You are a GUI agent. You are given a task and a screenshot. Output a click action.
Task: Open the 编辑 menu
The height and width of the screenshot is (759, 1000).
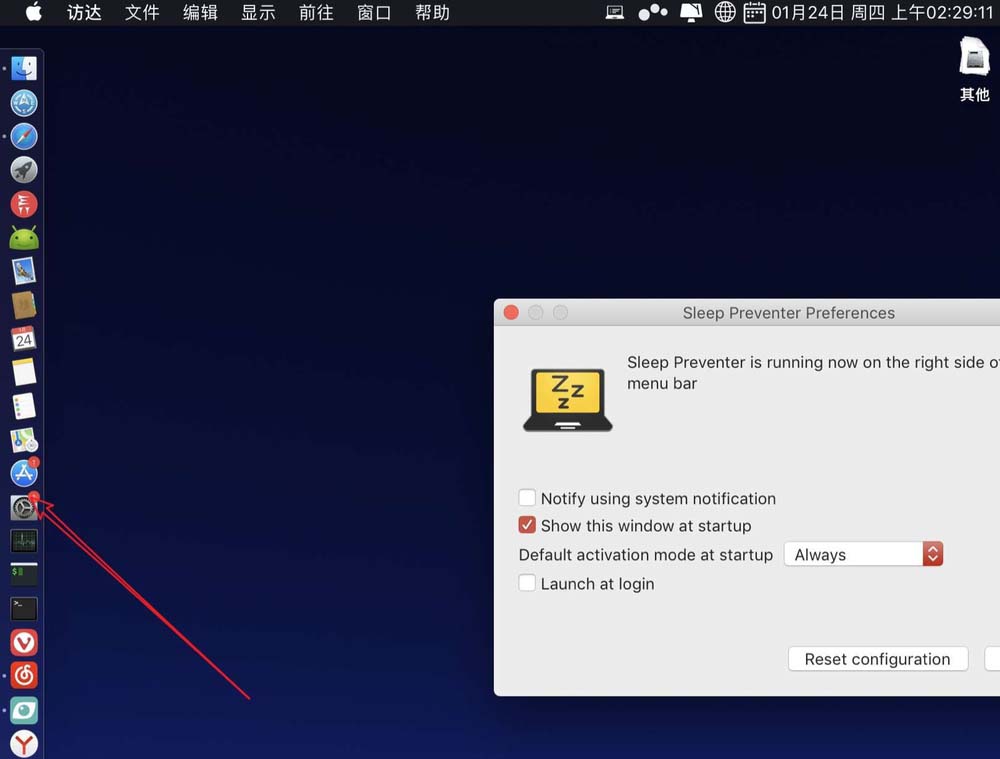click(200, 12)
